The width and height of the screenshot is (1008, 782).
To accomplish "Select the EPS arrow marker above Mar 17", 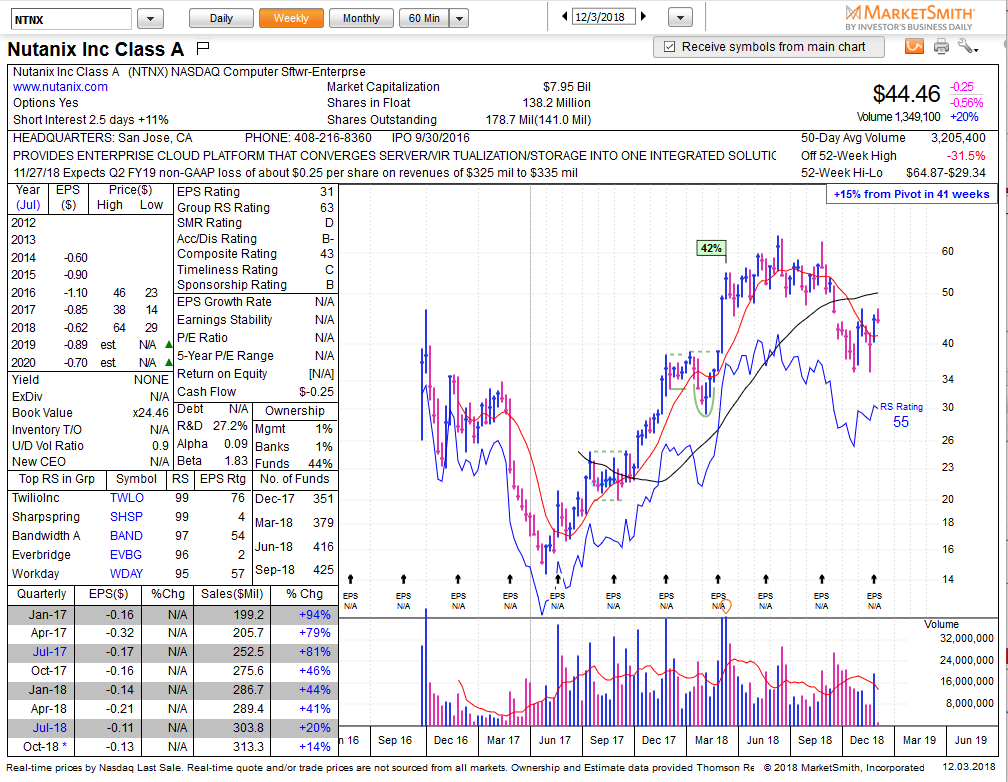I will 510,579.
